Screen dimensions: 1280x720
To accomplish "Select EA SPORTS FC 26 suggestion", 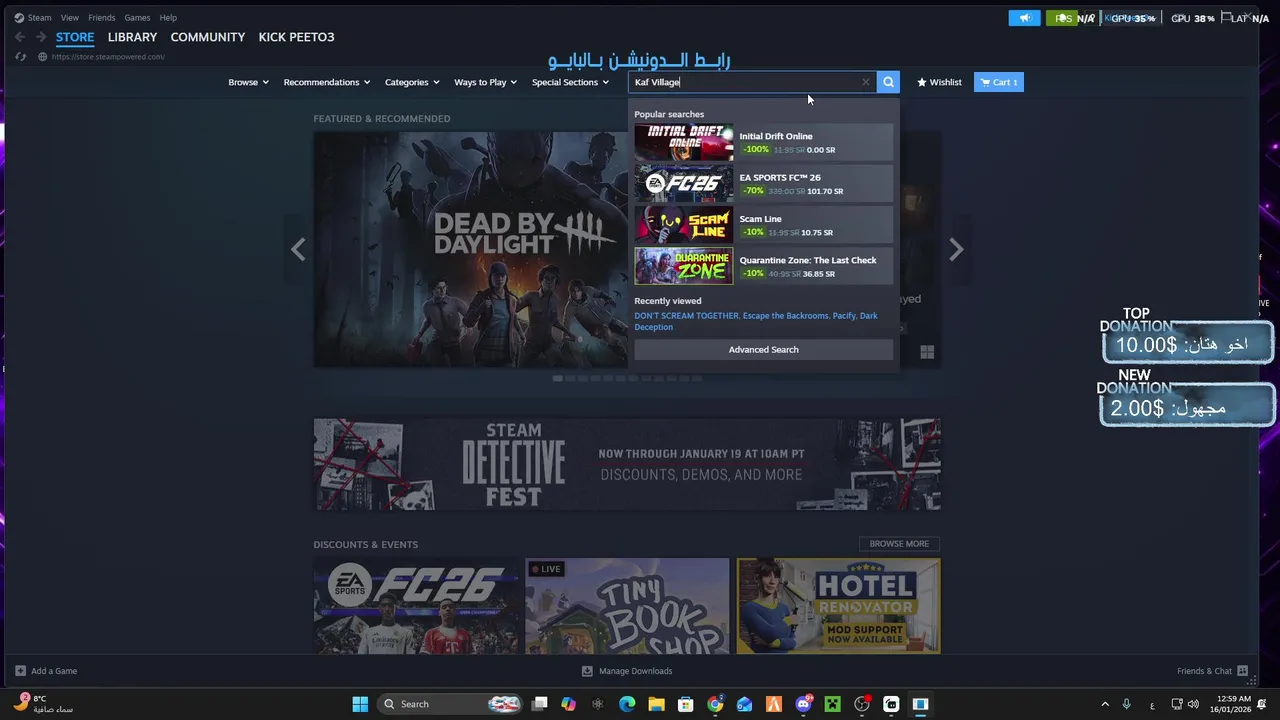I will pos(763,184).
